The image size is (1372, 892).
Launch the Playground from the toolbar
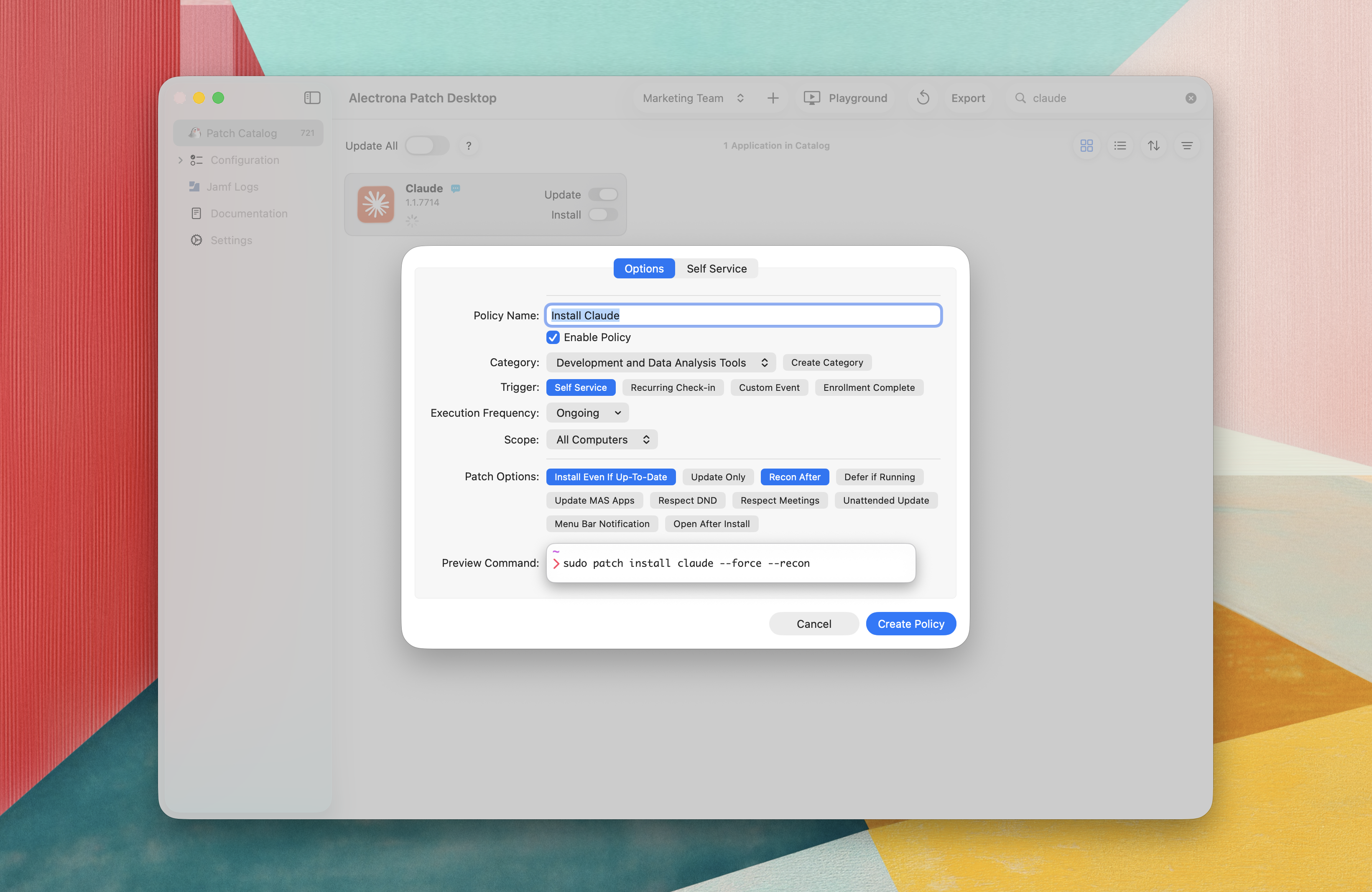(x=845, y=97)
